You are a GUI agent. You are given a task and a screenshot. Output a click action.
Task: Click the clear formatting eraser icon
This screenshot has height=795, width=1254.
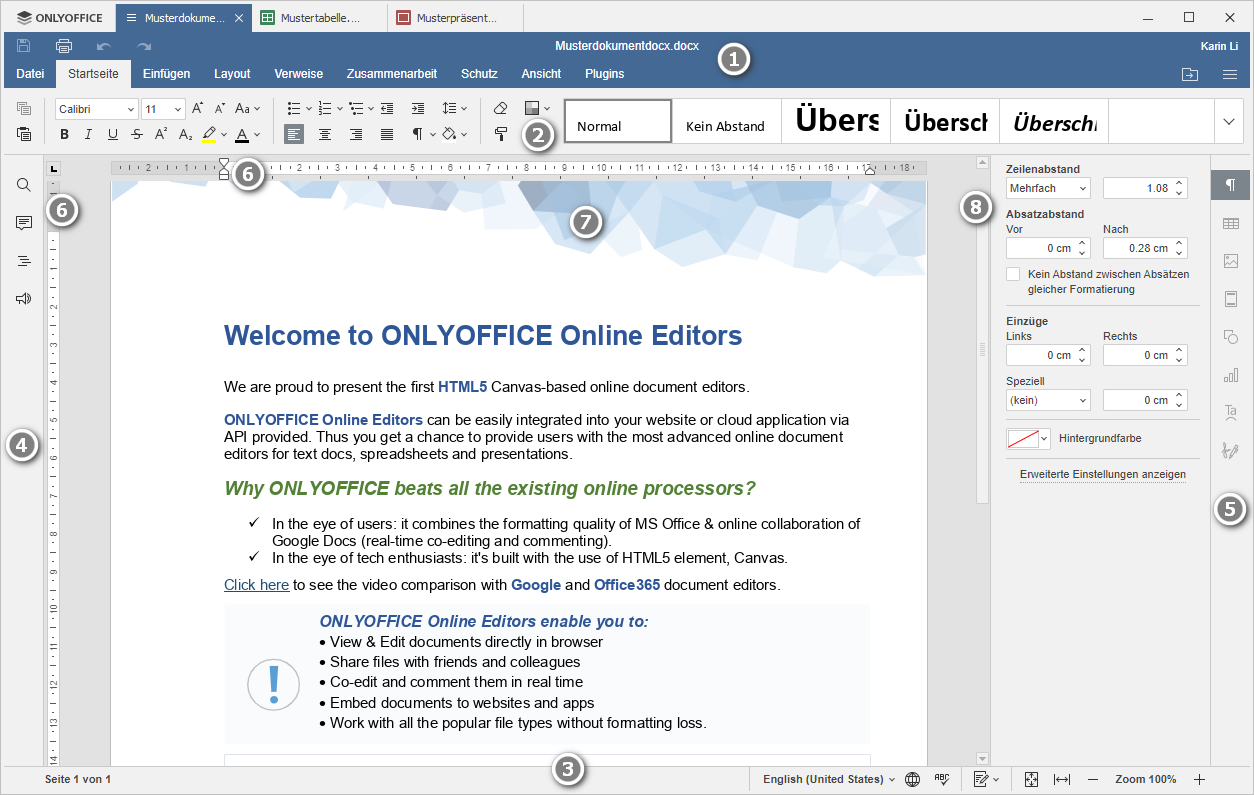coord(501,108)
